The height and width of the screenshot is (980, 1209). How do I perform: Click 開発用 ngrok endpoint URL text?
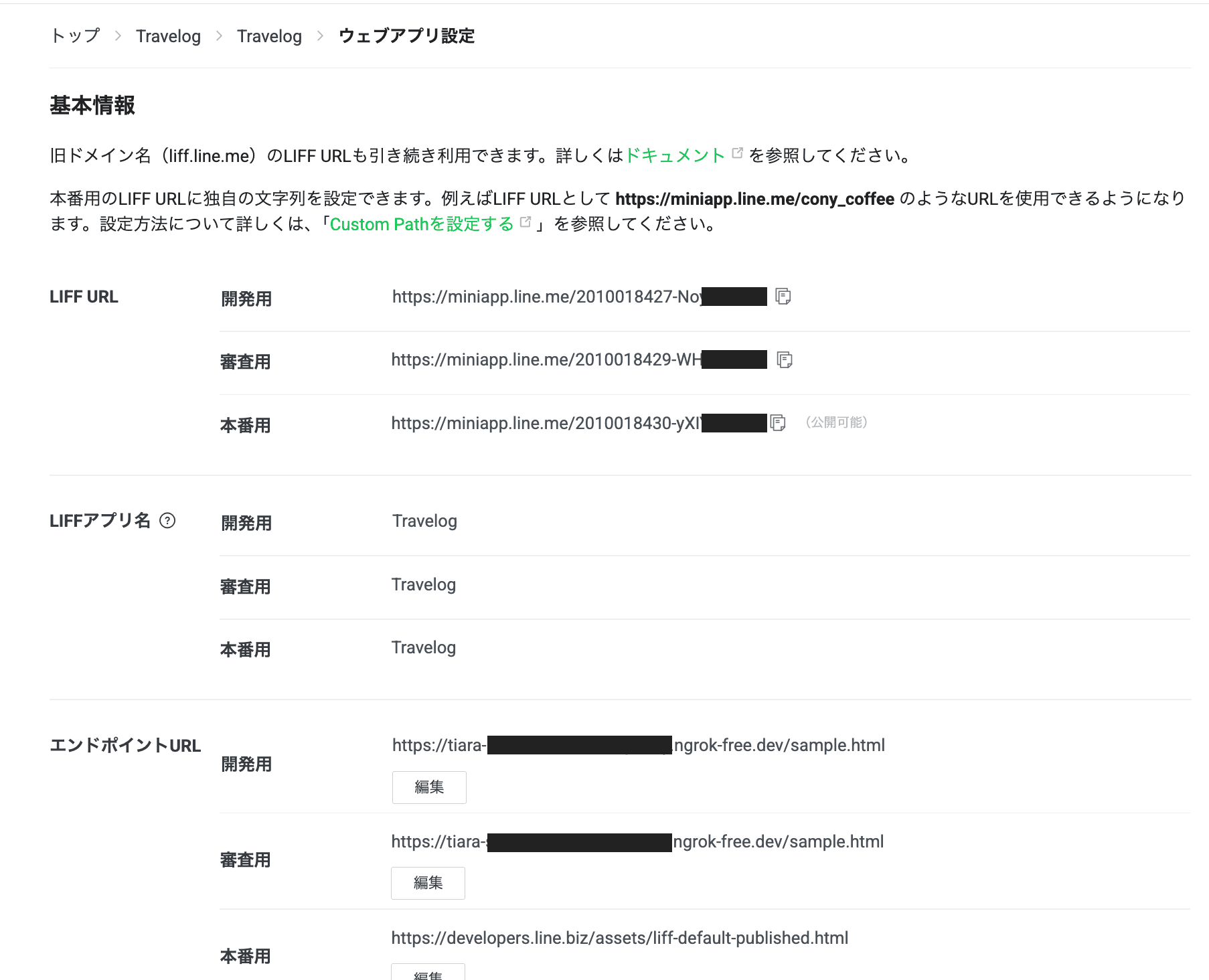pyautogui.click(x=639, y=745)
